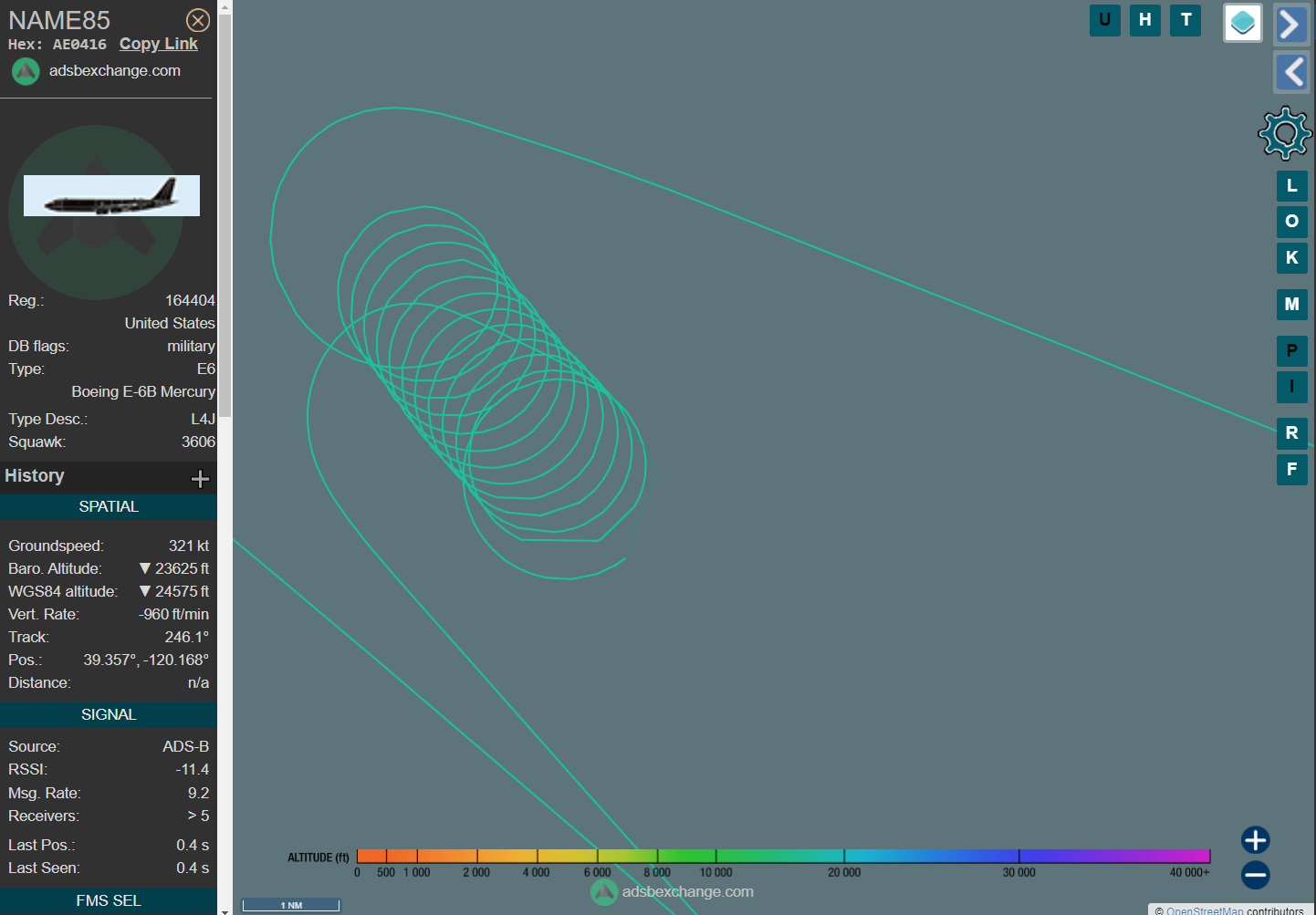Click the Vert. Rate value -960 ft/min

(x=173, y=614)
